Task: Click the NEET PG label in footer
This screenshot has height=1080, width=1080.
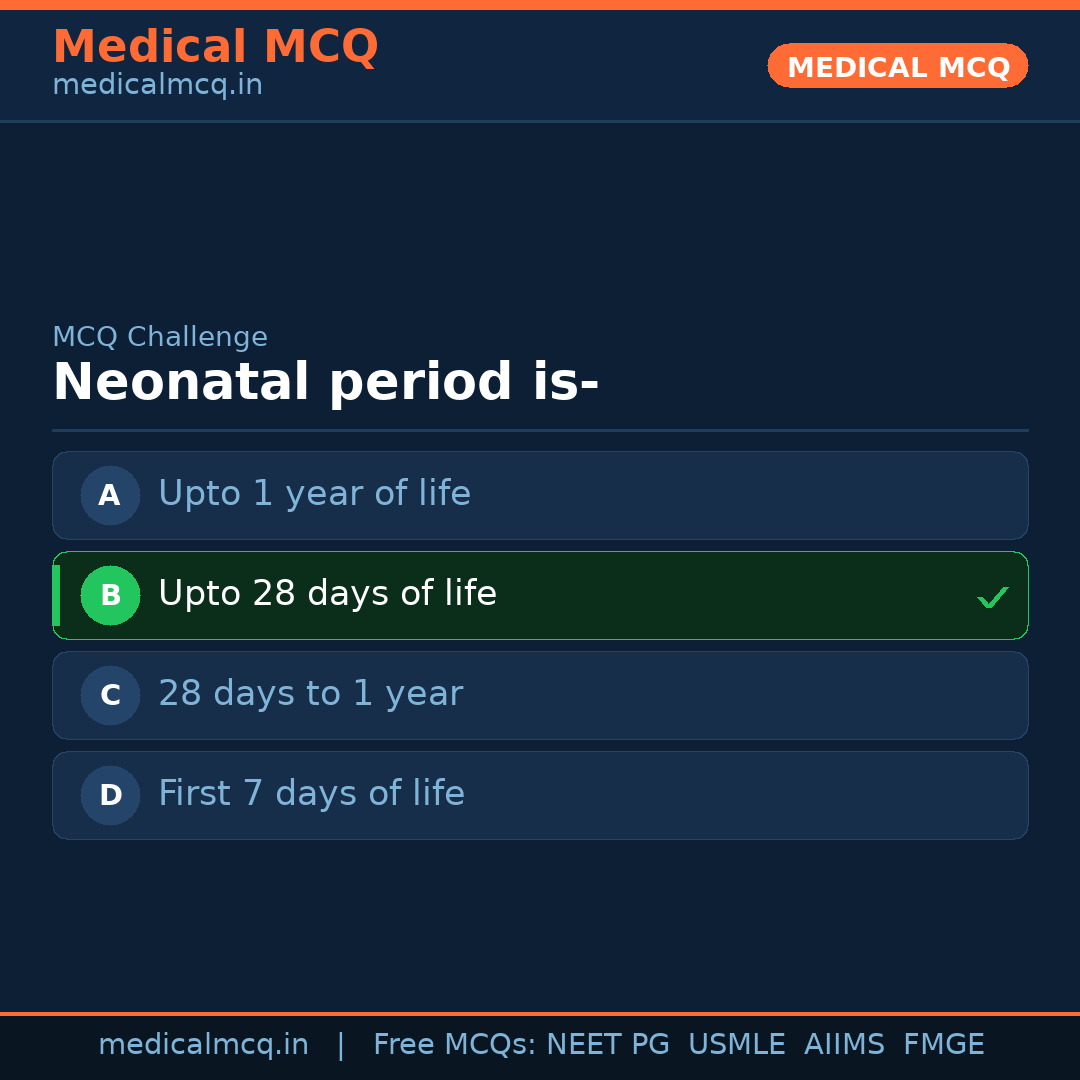Action: click(x=607, y=1044)
